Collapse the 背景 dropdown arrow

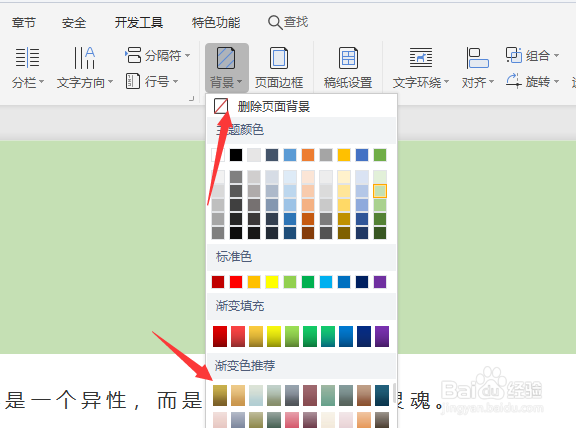pos(240,81)
